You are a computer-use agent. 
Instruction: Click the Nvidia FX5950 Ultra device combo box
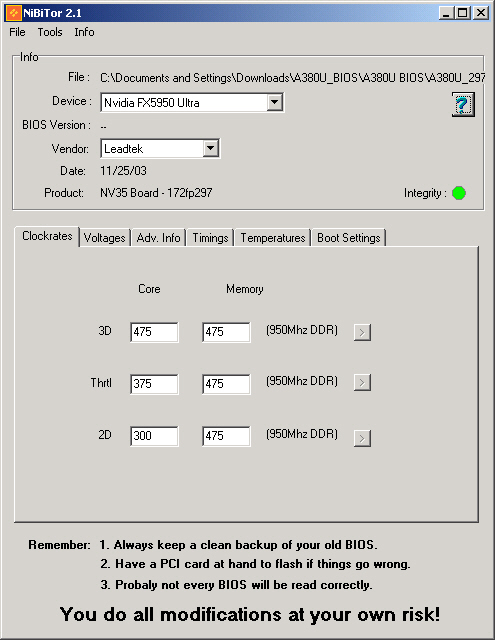(x=192, y=102)
